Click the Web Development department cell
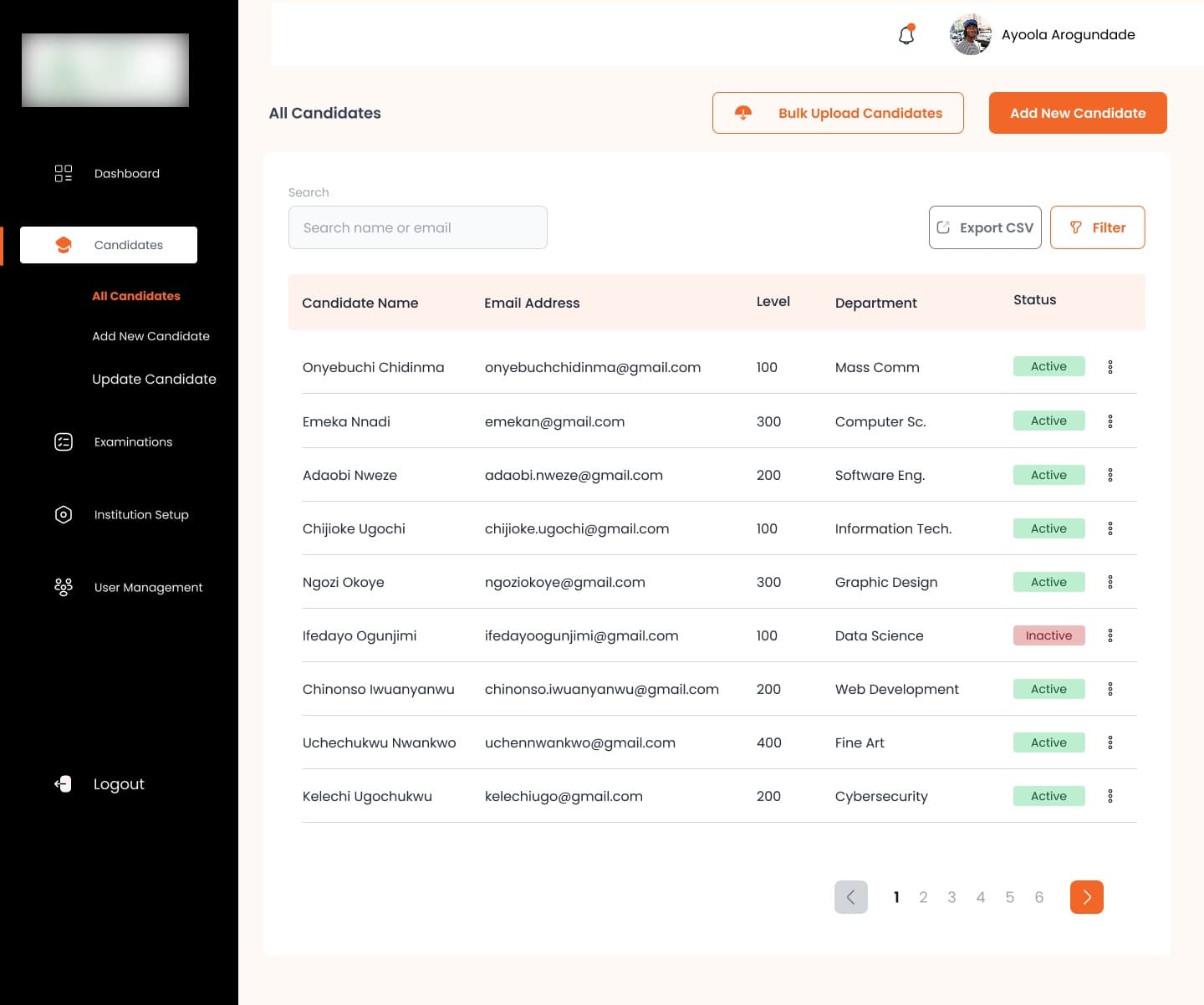 (x=897, y=689)
